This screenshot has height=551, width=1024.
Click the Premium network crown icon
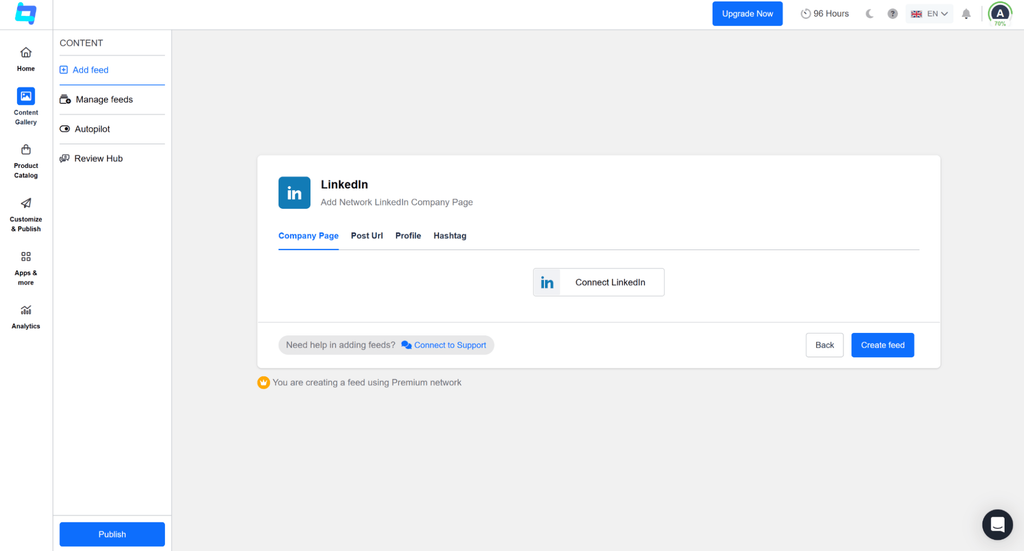263,383
